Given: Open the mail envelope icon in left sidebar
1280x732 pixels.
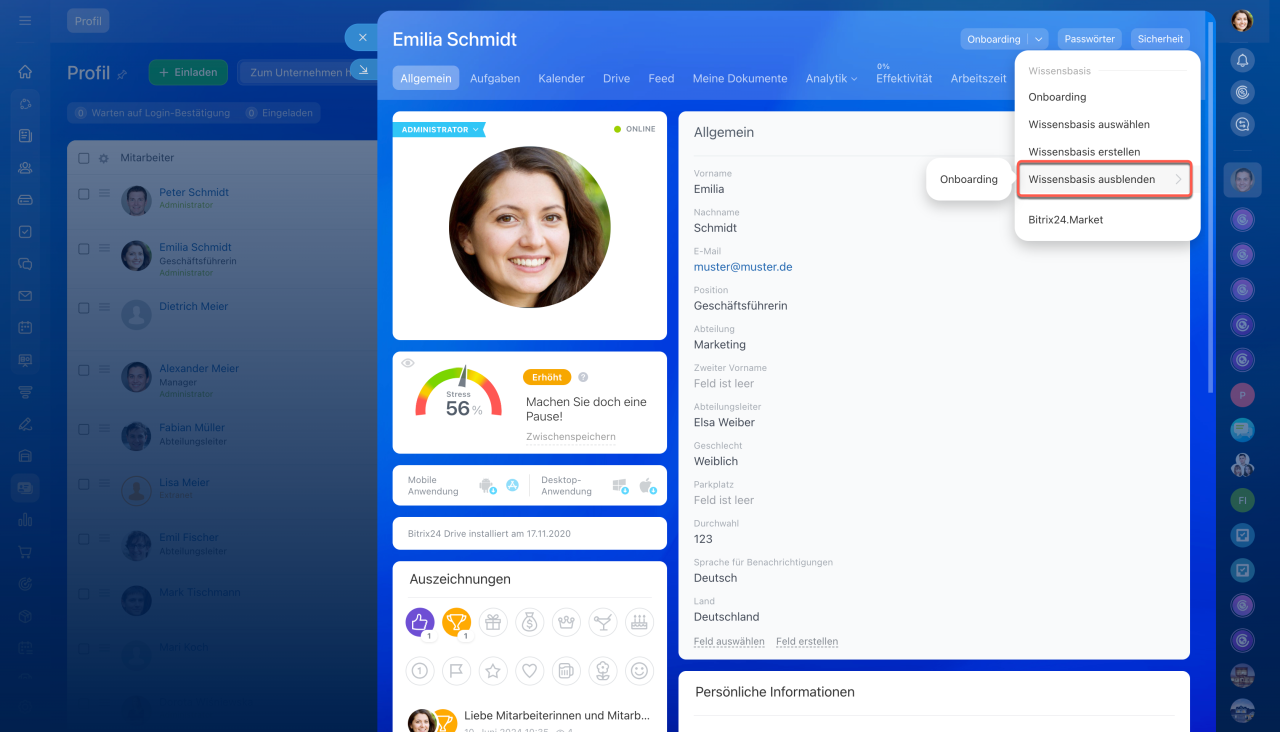Looking at the screenshot, I should 25,296.
